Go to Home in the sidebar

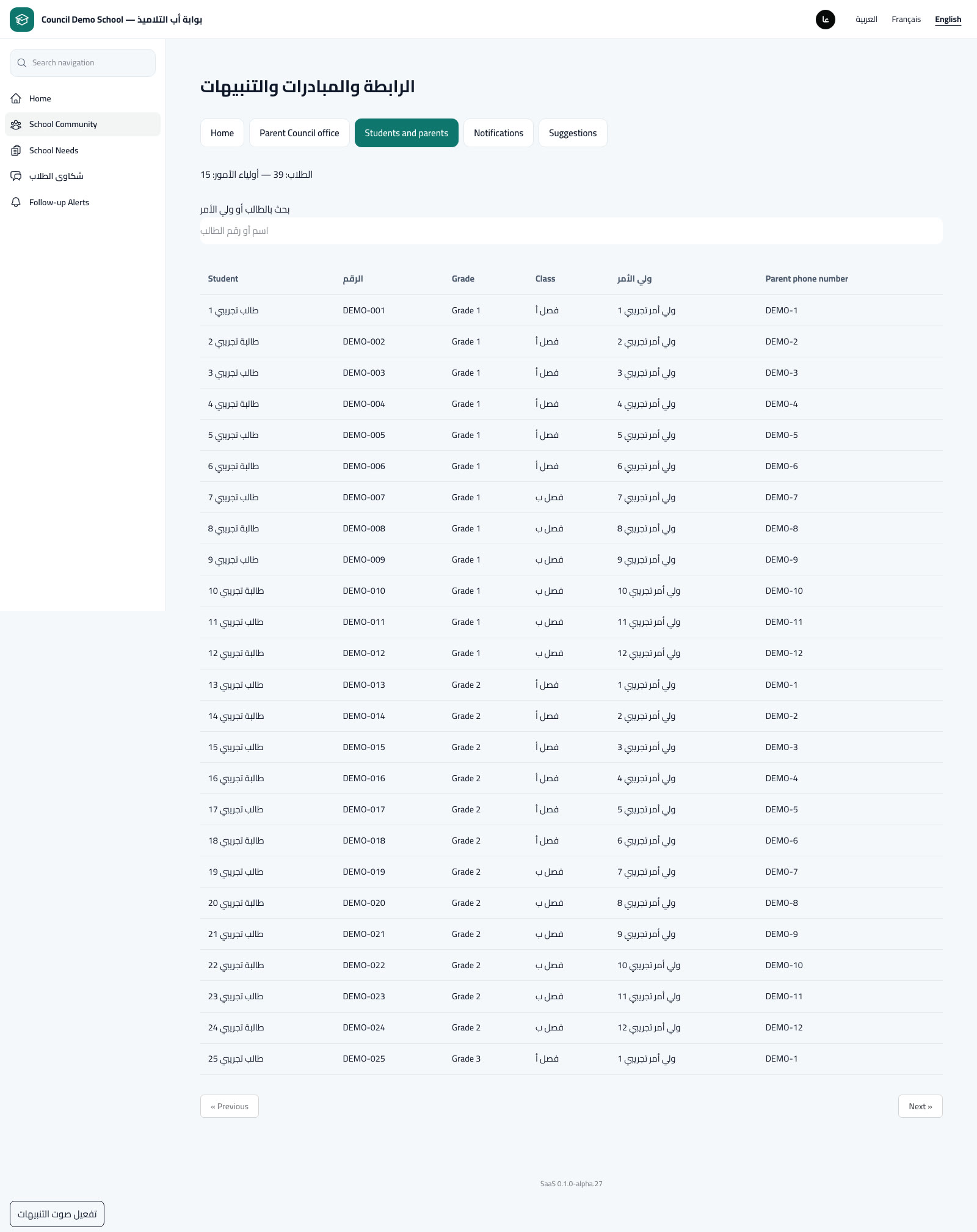82,98
